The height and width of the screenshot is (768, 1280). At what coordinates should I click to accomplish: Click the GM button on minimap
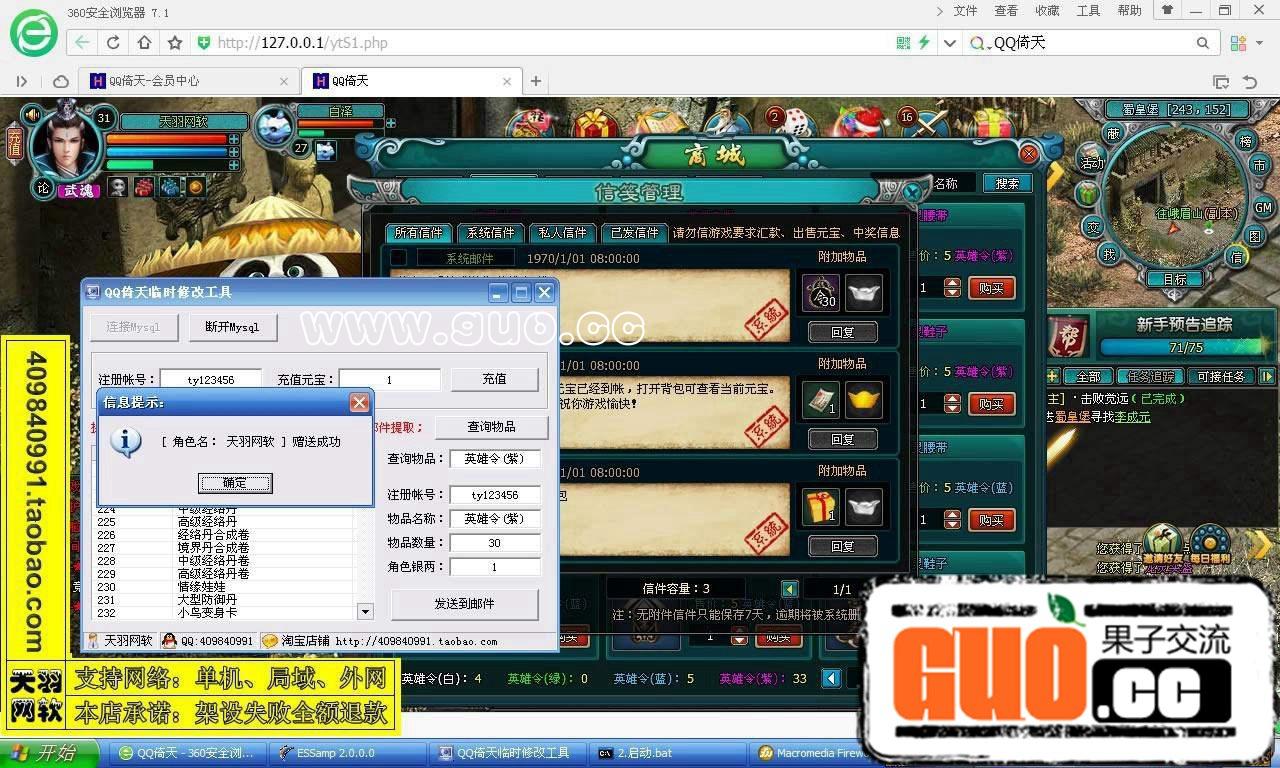click(1263, 207)
